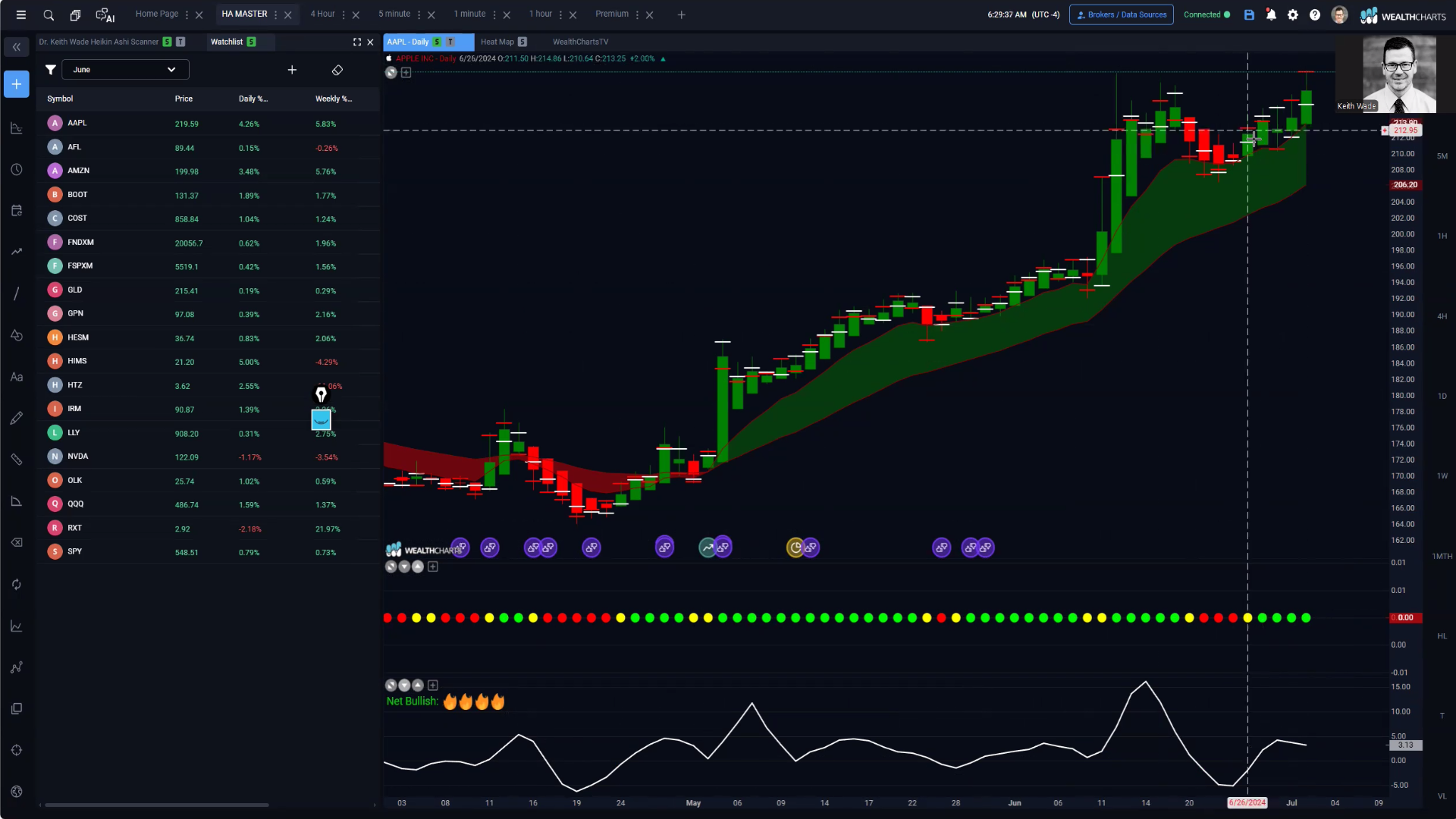The height and width of the screenshot is (819, 1456).
Task: Click the refresh sync icon in sidebar
Action: (x=17, y=584)
